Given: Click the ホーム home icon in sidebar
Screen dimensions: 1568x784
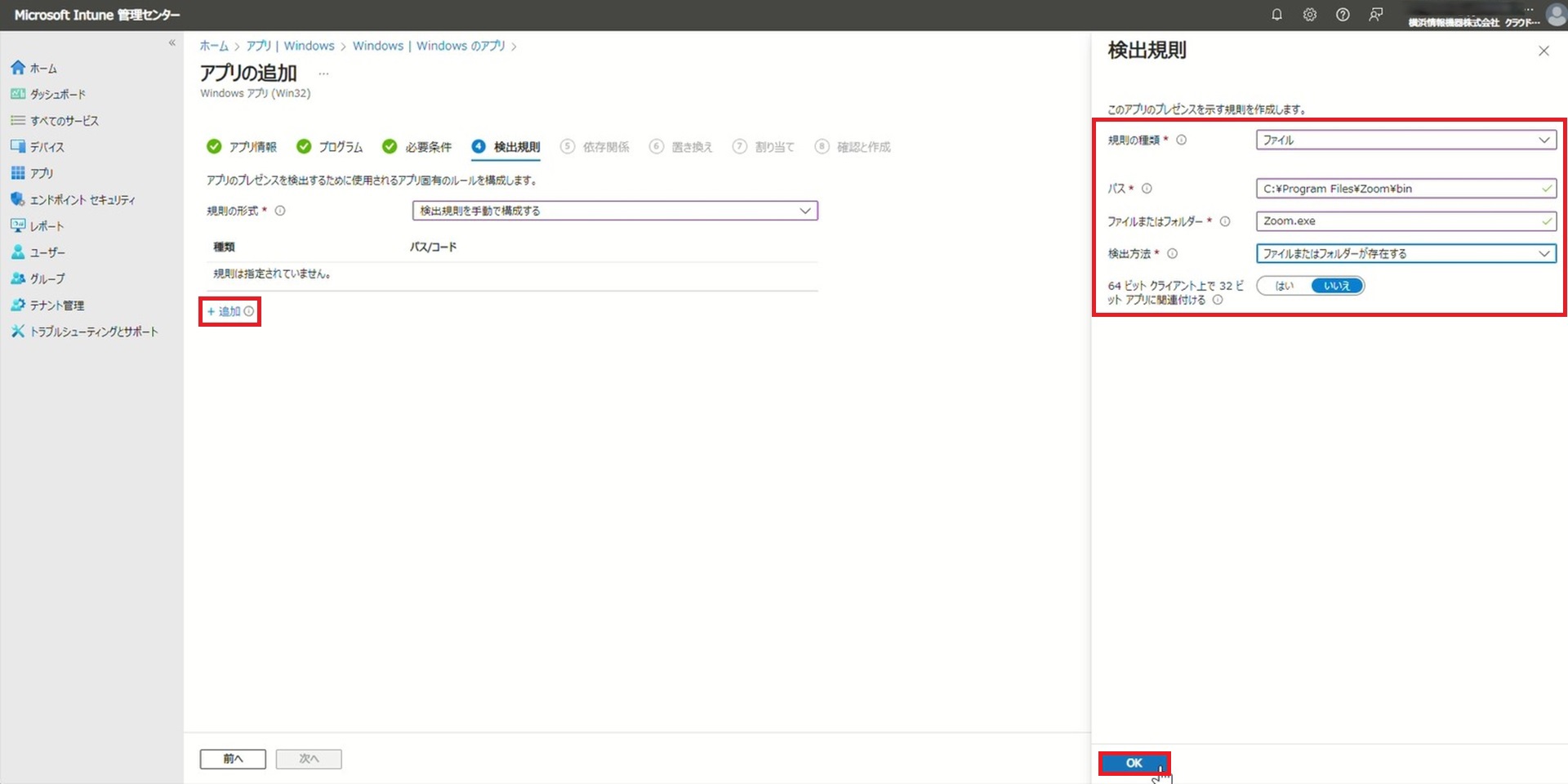Looking at the screenshot, I should coord(18,68).
